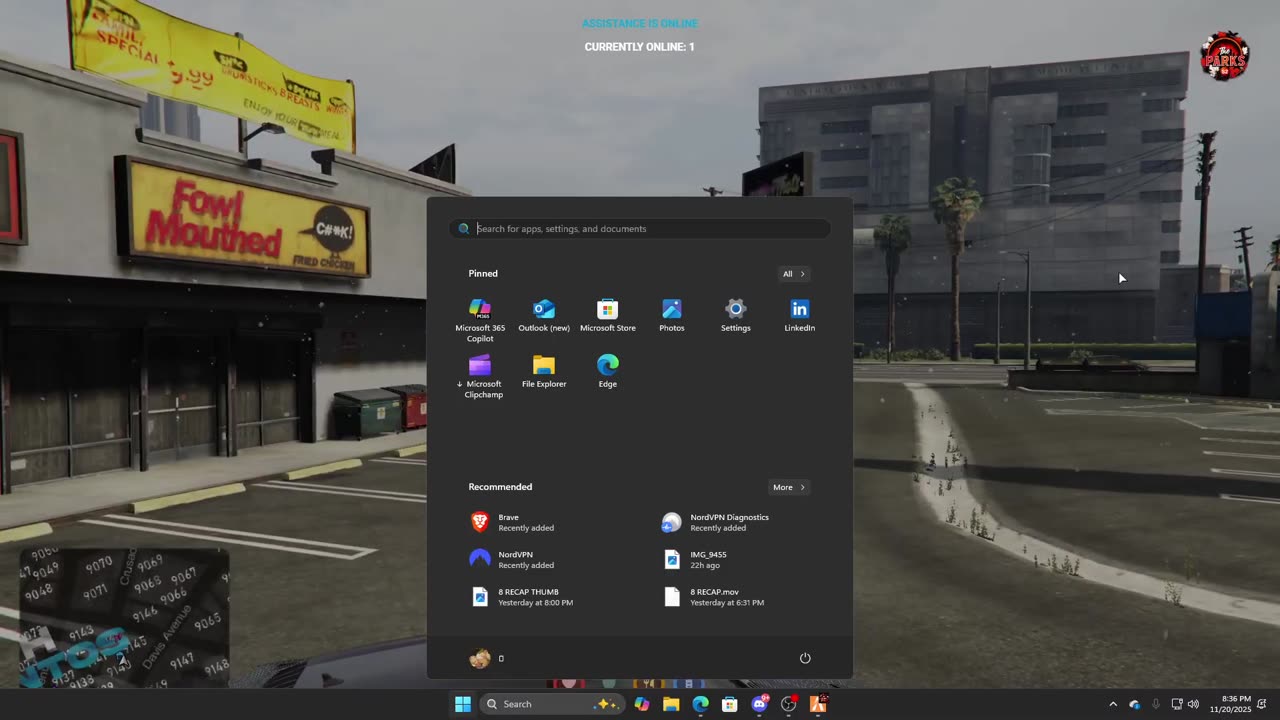The width and height of the screenshot is (1280, 720).
Task: Open Microsoft Edge on the taskbar
Action: 700,704
